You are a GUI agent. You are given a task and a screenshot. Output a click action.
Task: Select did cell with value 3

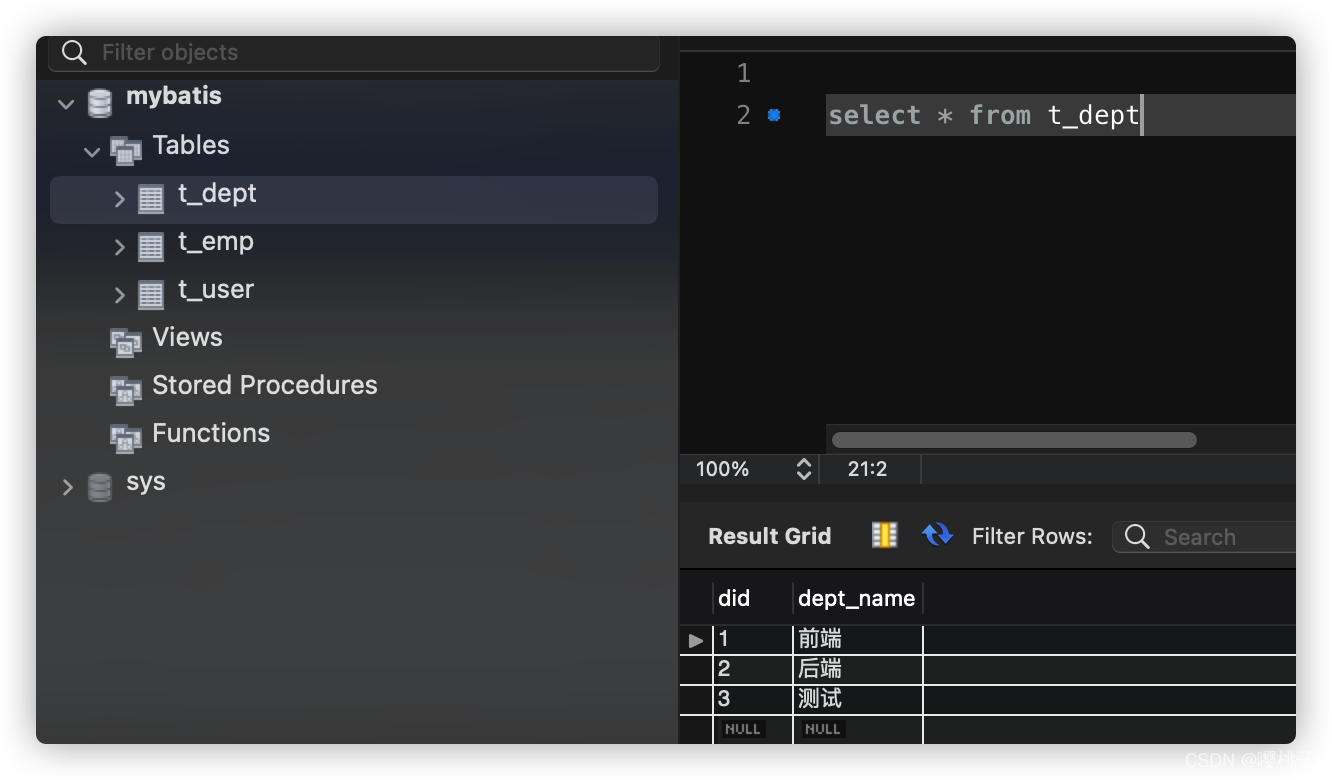(x=753, y=700)
